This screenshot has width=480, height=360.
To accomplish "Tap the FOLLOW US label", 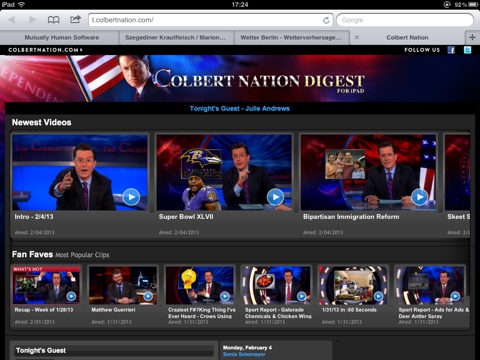I will click(422, 50).
